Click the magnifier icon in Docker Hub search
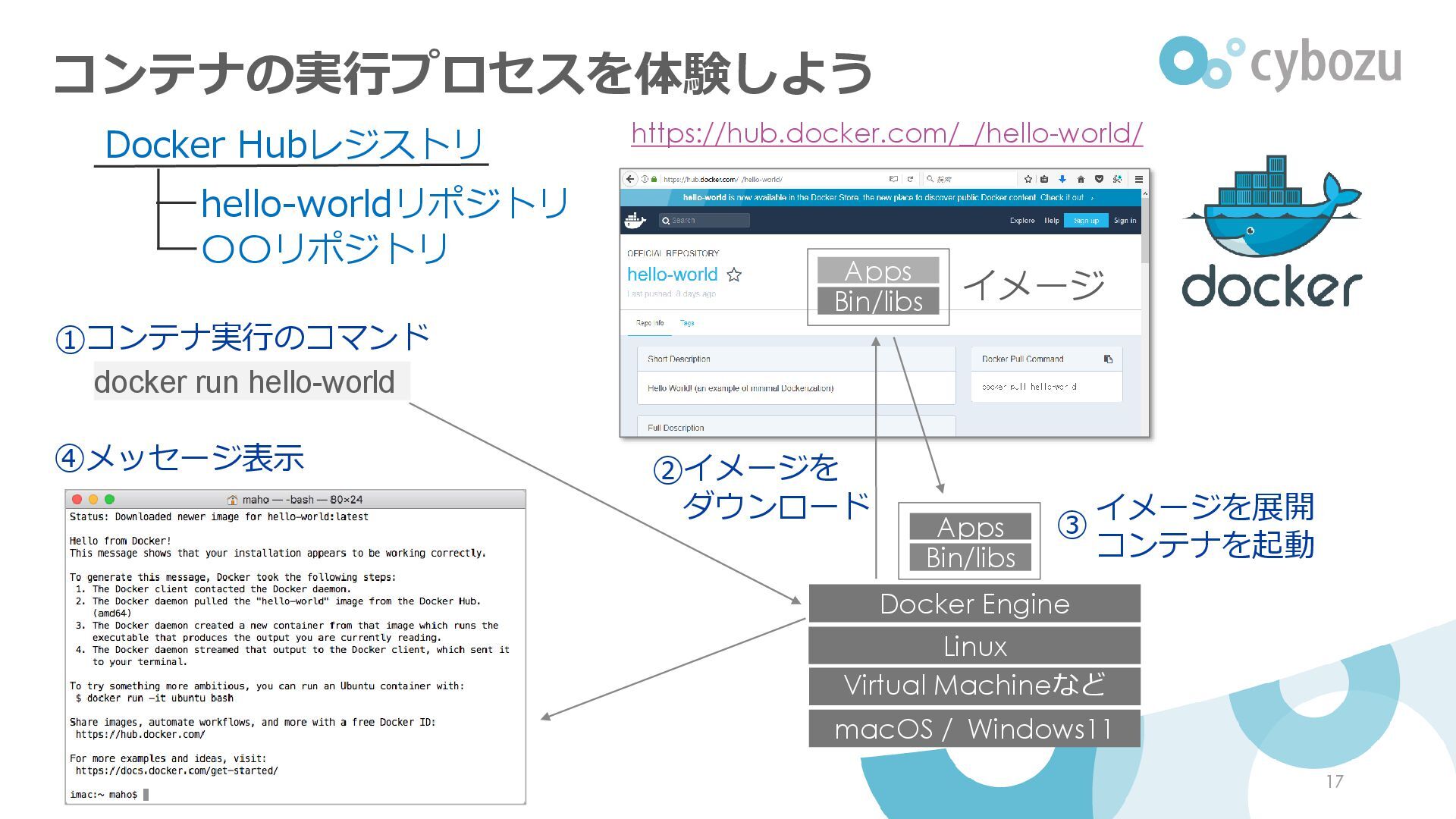 666,221
